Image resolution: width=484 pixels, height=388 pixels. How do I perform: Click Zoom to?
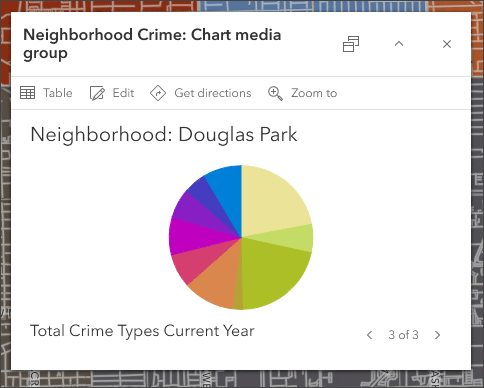pos(303,93)
